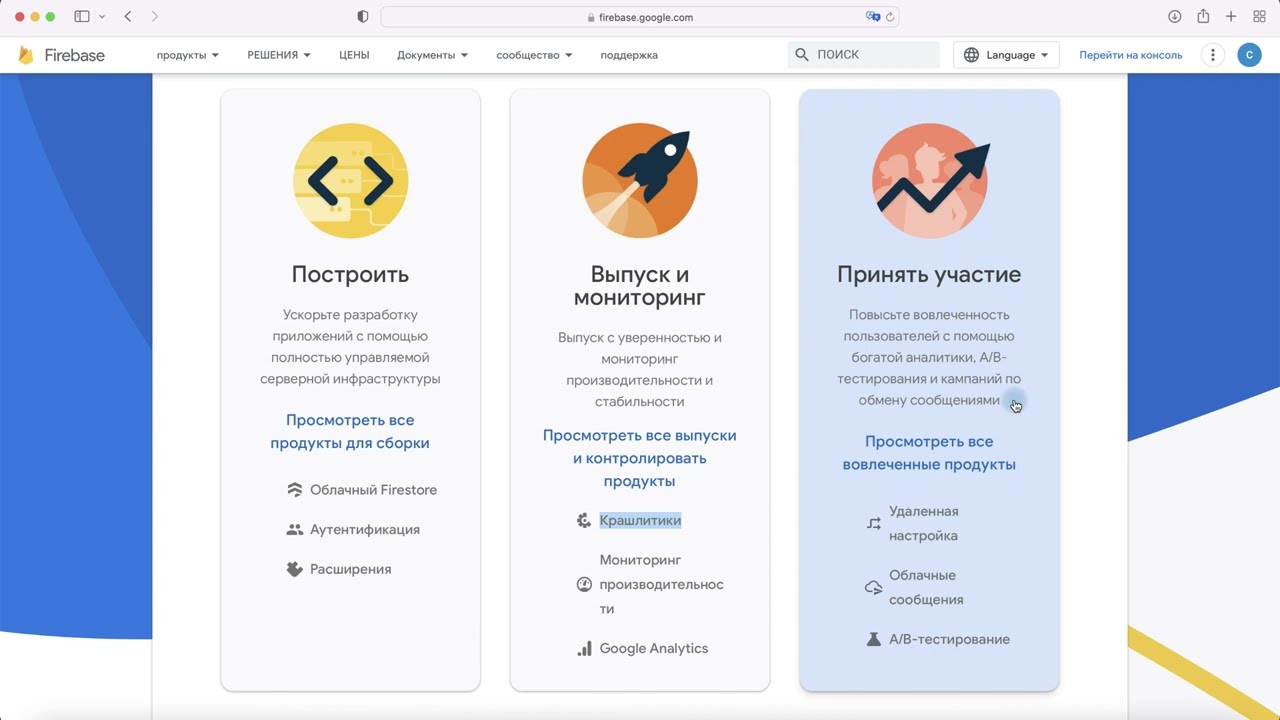Viewport: 1280px width, 720px height.
Task: Open the Аутентификация link
Action: pyautogui.click(x=365, y=530)
